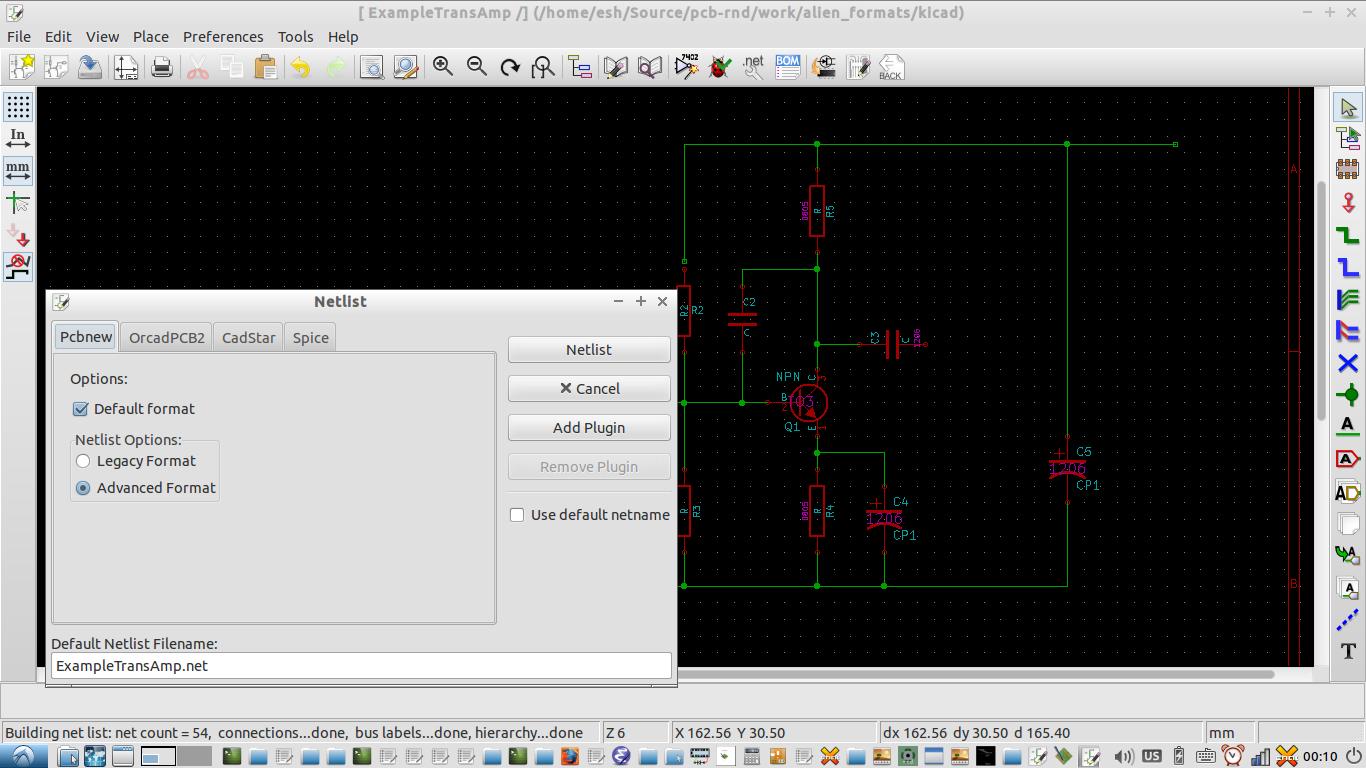Switch to the Spice tab
Image resolution: width=1366 pixels, height=768 pixels.
(310, 338)
